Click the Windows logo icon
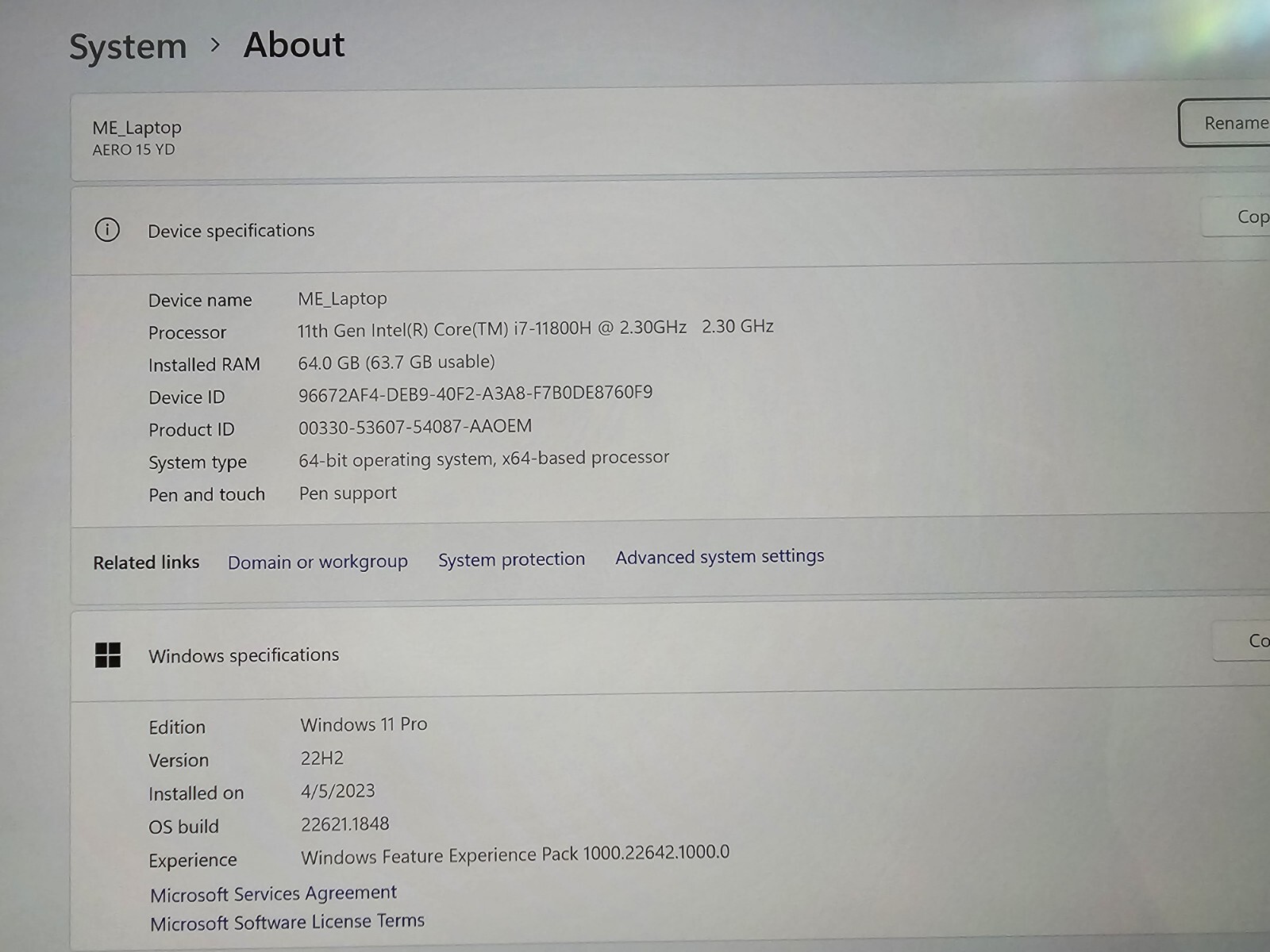This screenshot has width=1270, height=952. tap(108, 655)
